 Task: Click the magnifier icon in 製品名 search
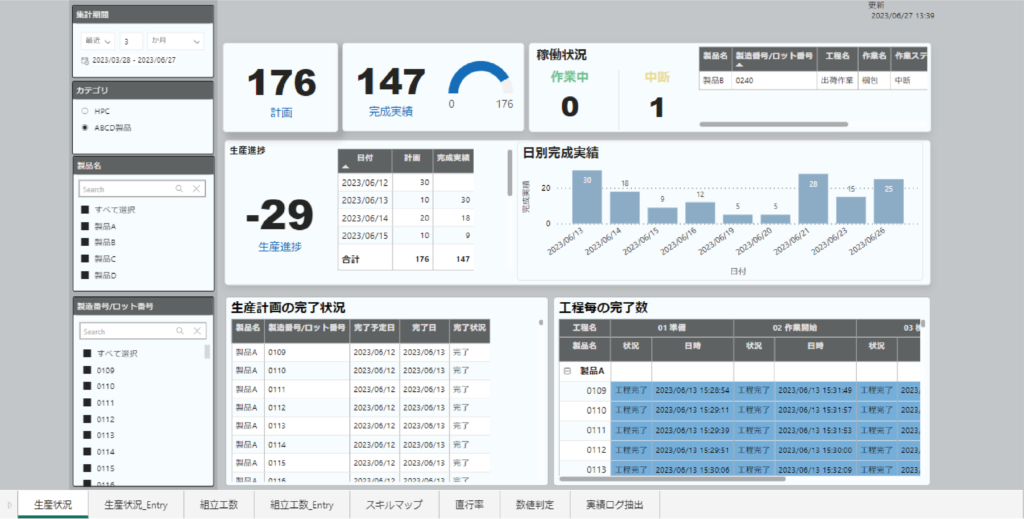click(178, 188)
